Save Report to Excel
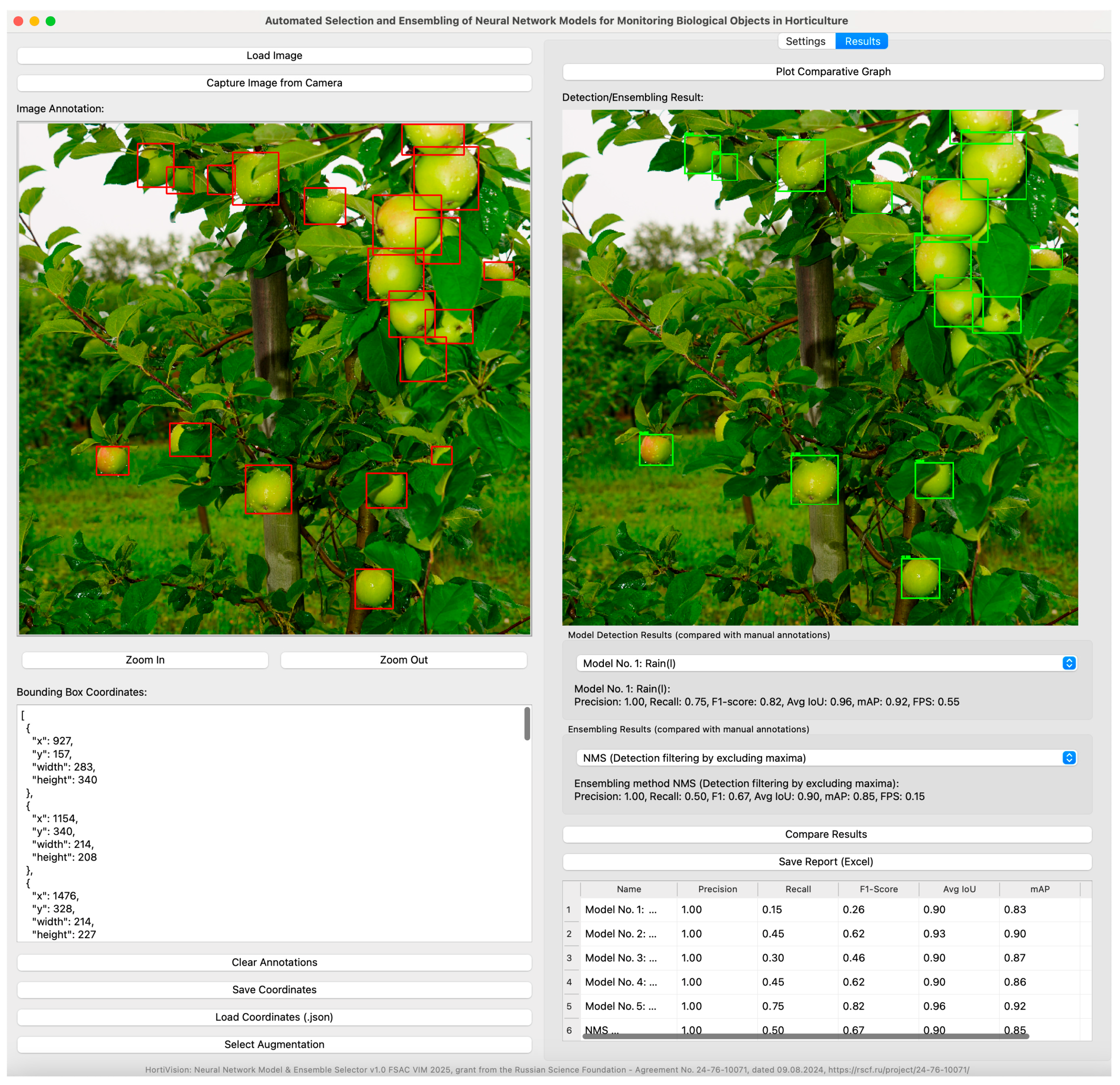The width and height of the screenshot is (1120, 1085). coord(826,862)
